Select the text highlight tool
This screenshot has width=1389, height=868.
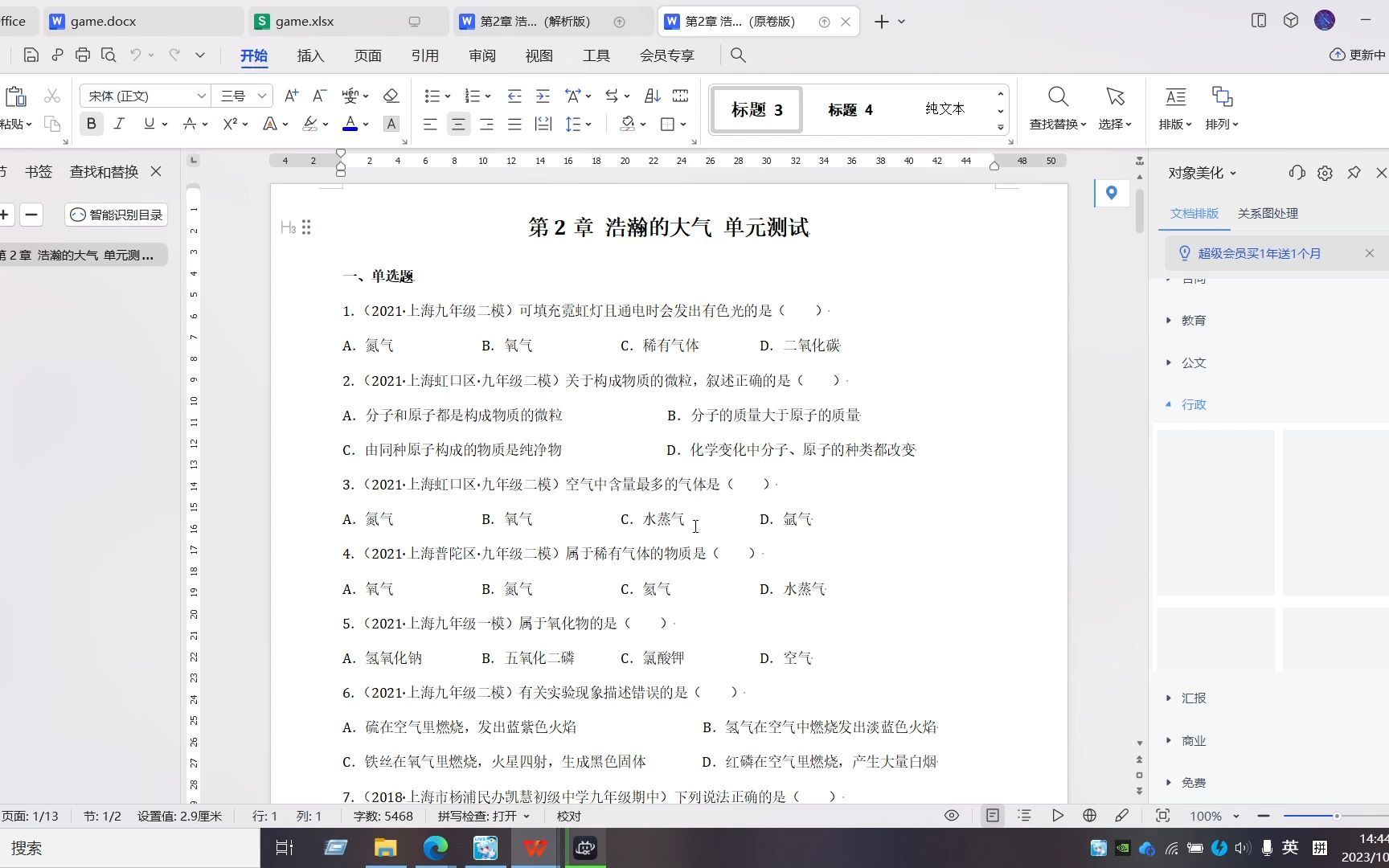[x=309, y=124]
